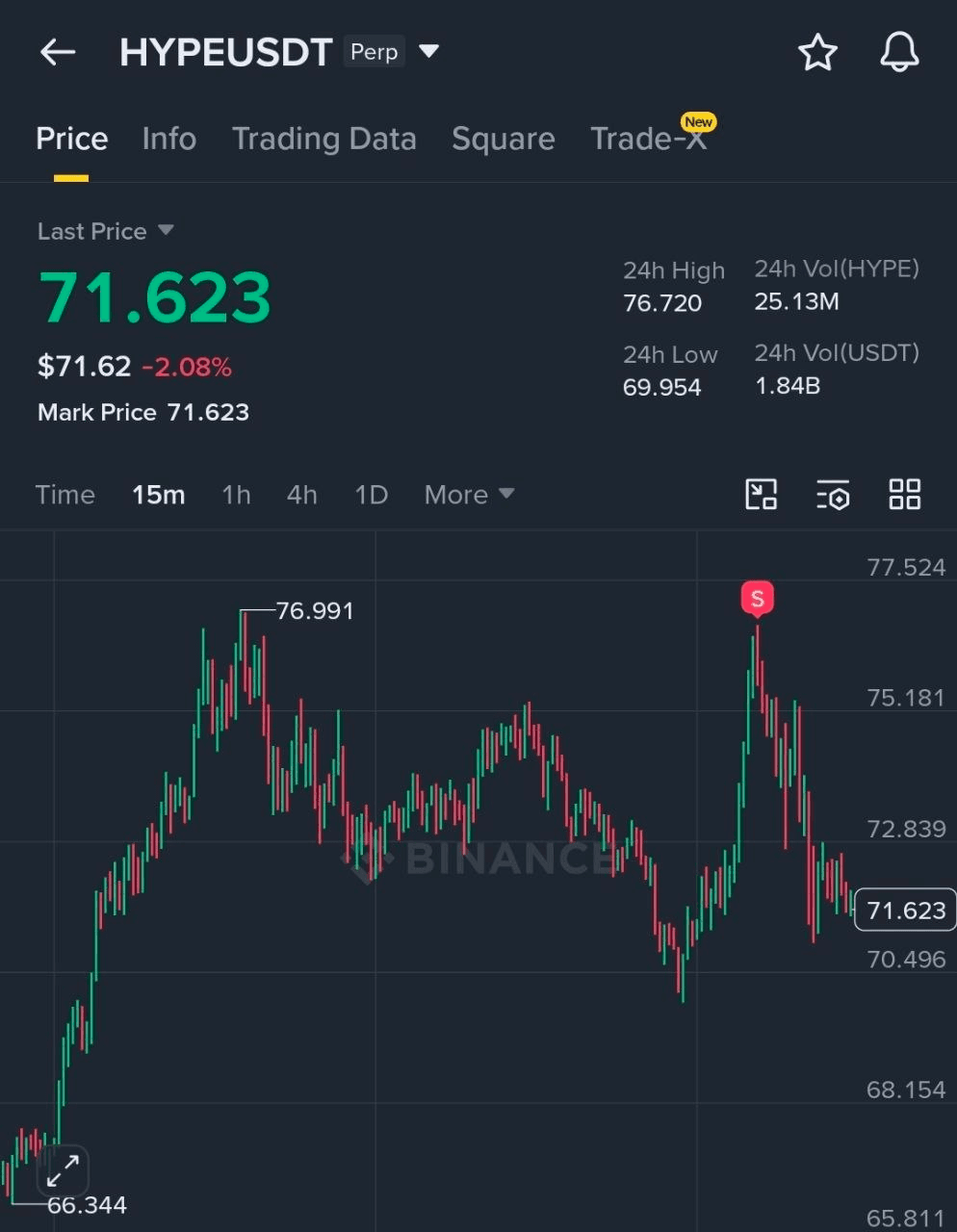Click the 68.154 price axis label

tap(906, 1090)
